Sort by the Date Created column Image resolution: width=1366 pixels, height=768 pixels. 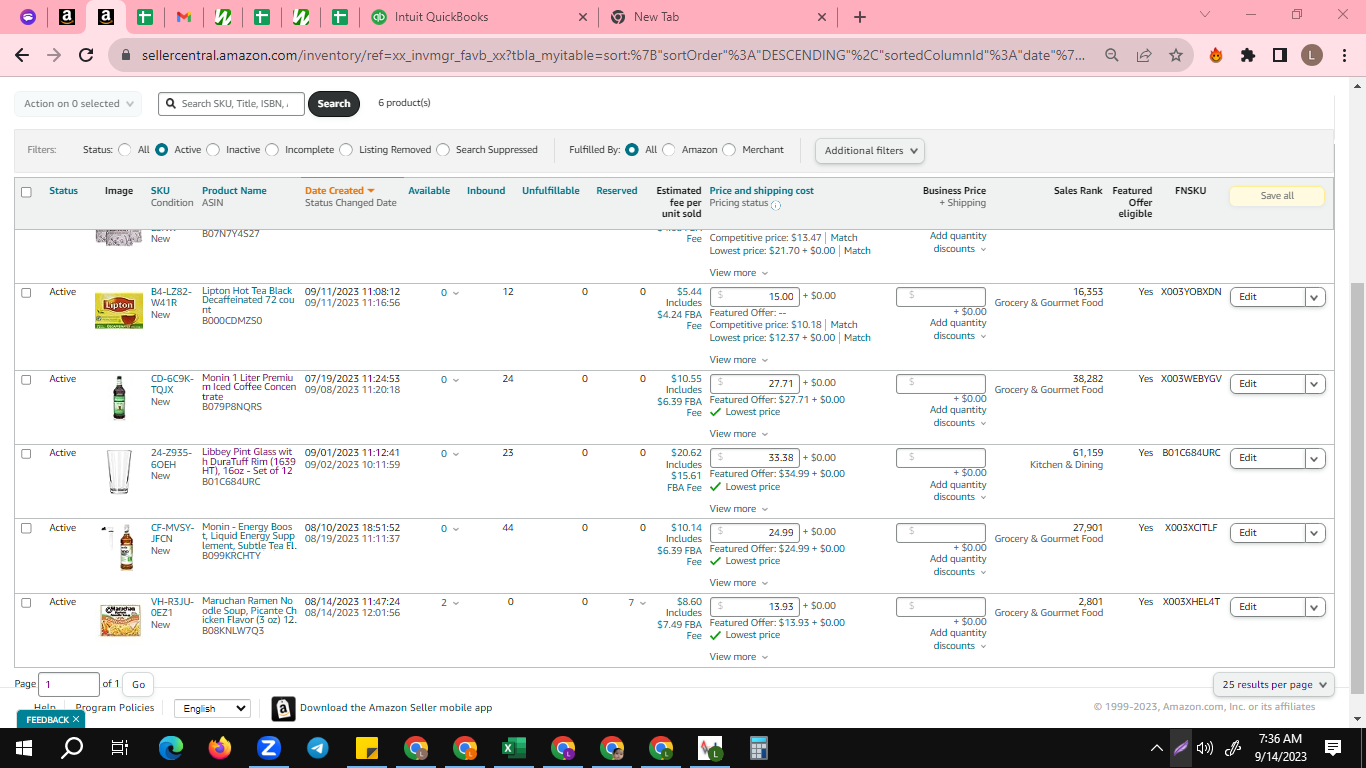coord(340,191)
